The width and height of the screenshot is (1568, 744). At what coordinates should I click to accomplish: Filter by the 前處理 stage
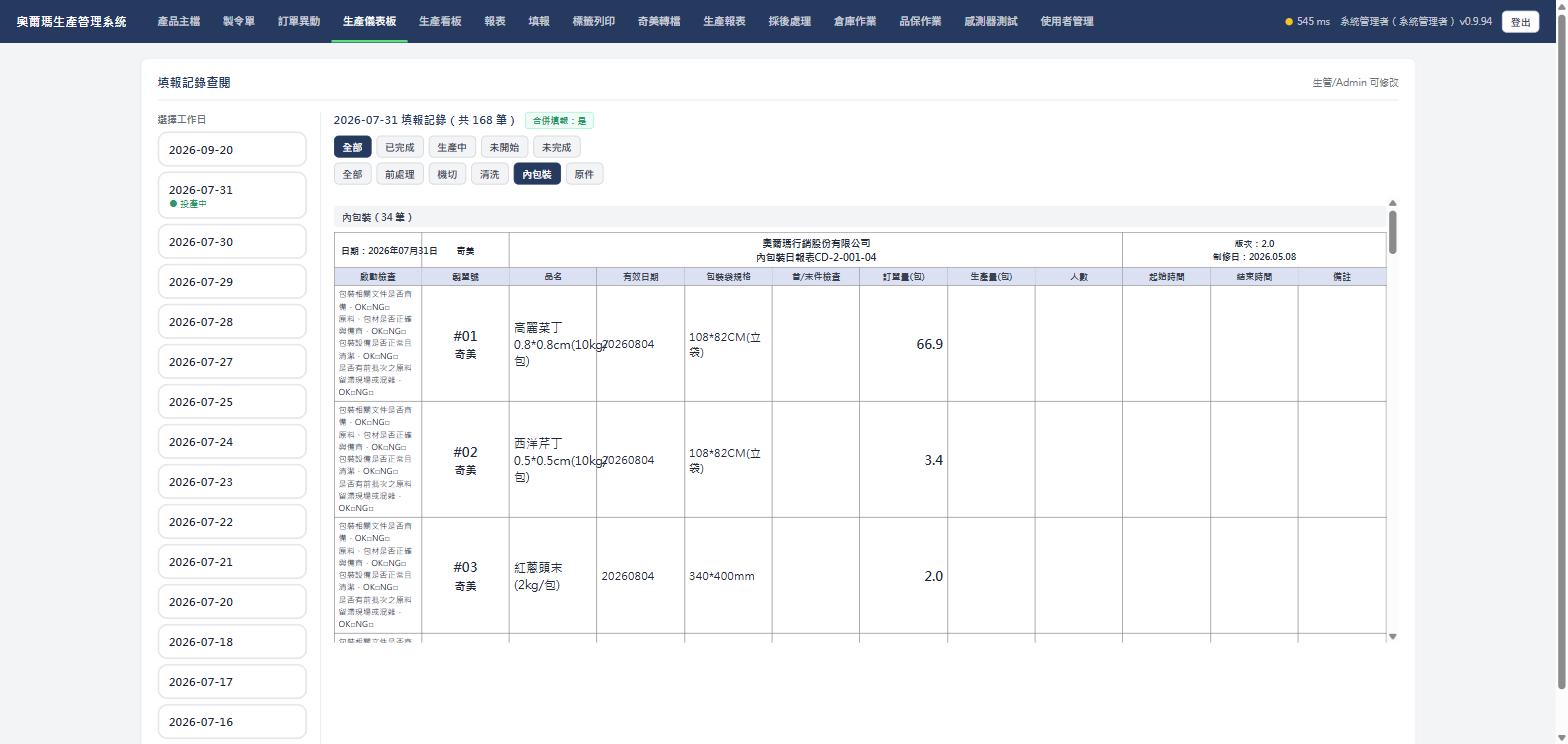pos(399,174)
